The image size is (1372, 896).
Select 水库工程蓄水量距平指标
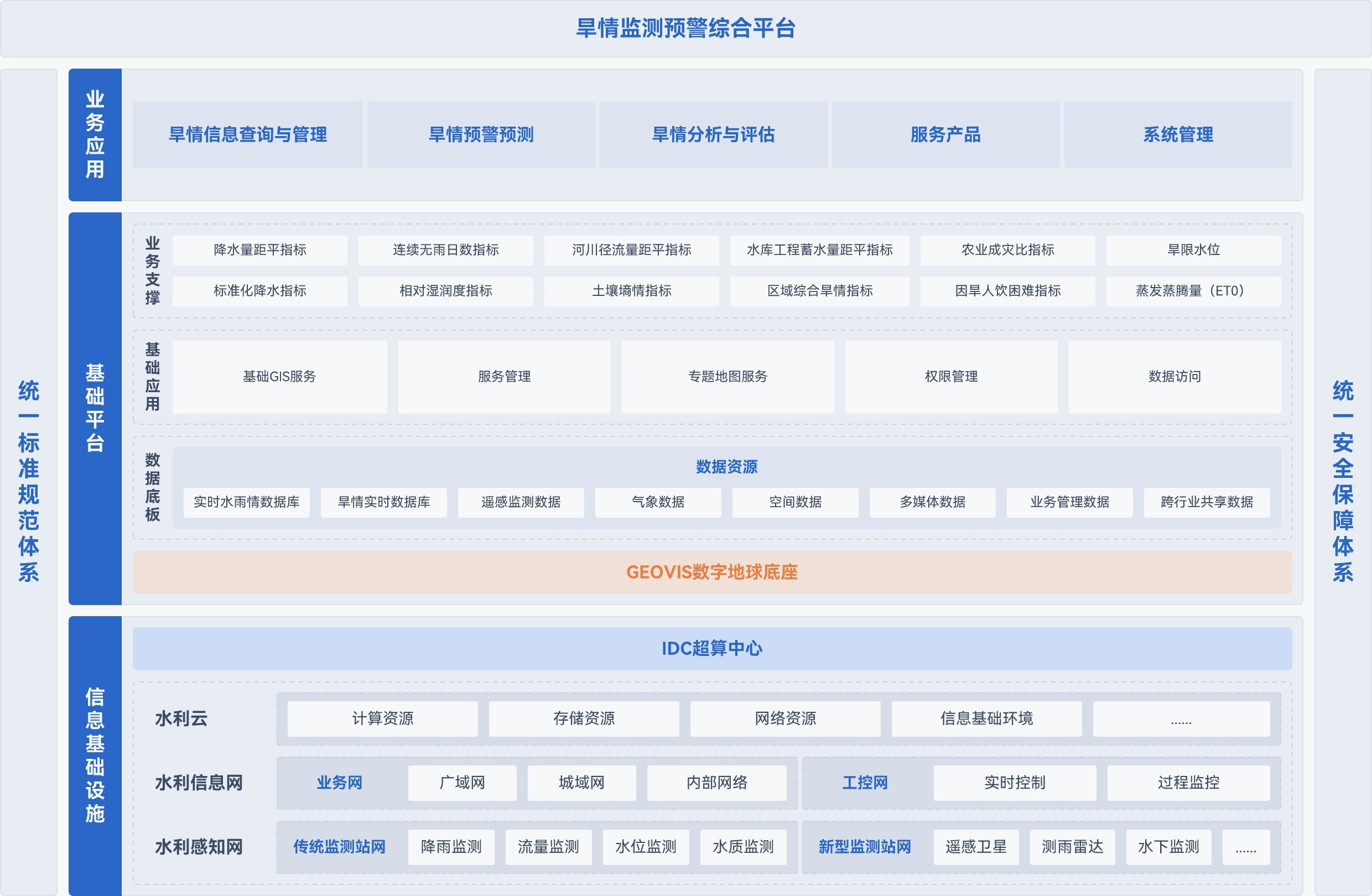819,250
